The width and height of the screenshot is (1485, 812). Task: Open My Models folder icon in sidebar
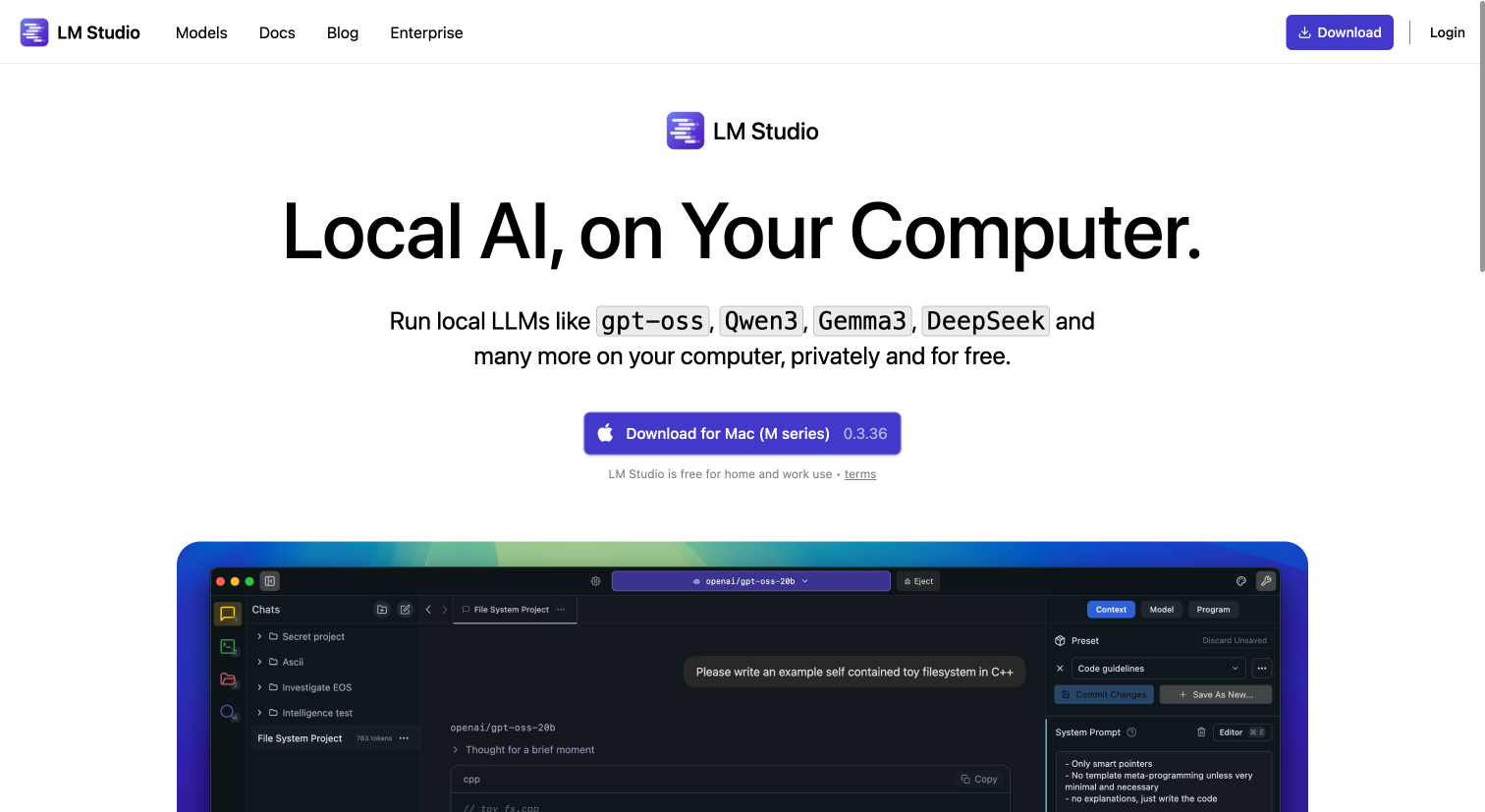(228, 678)
